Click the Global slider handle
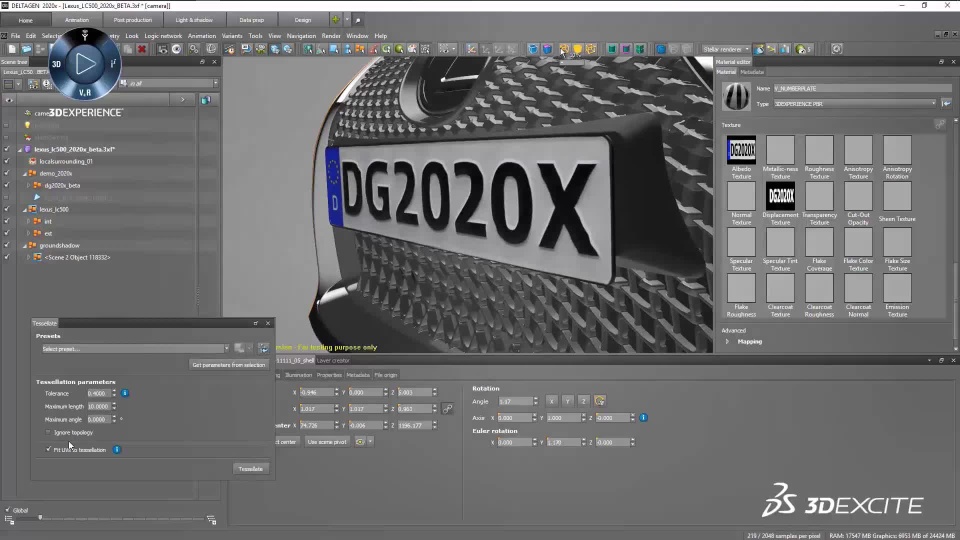 (x=40, y=518)
